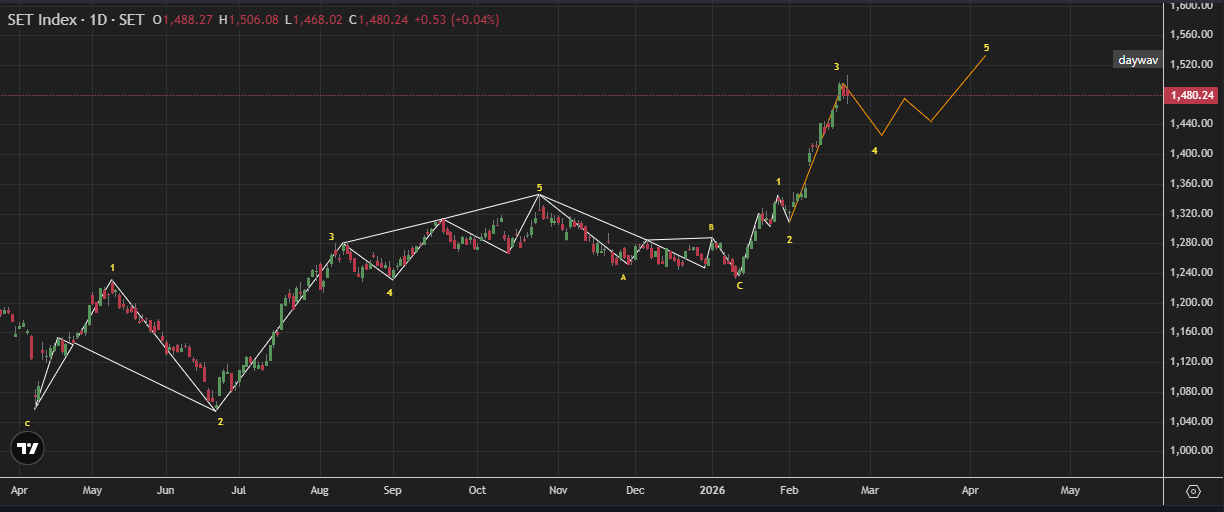Click 1,240.00 on price scale
The image size is (1224, 512).
(x=1191, y=273)
